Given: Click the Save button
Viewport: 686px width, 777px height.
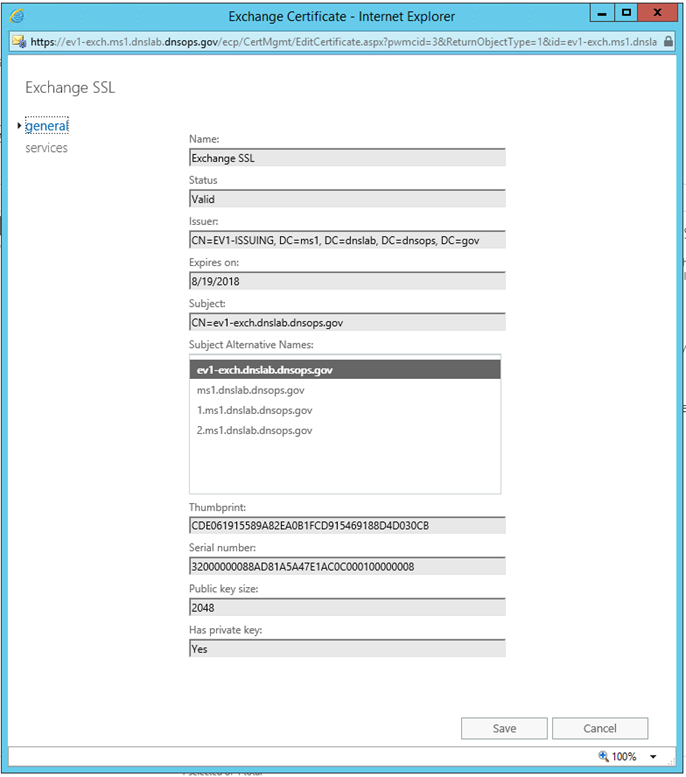Looking at the screenshot, I should pos(504,728).
